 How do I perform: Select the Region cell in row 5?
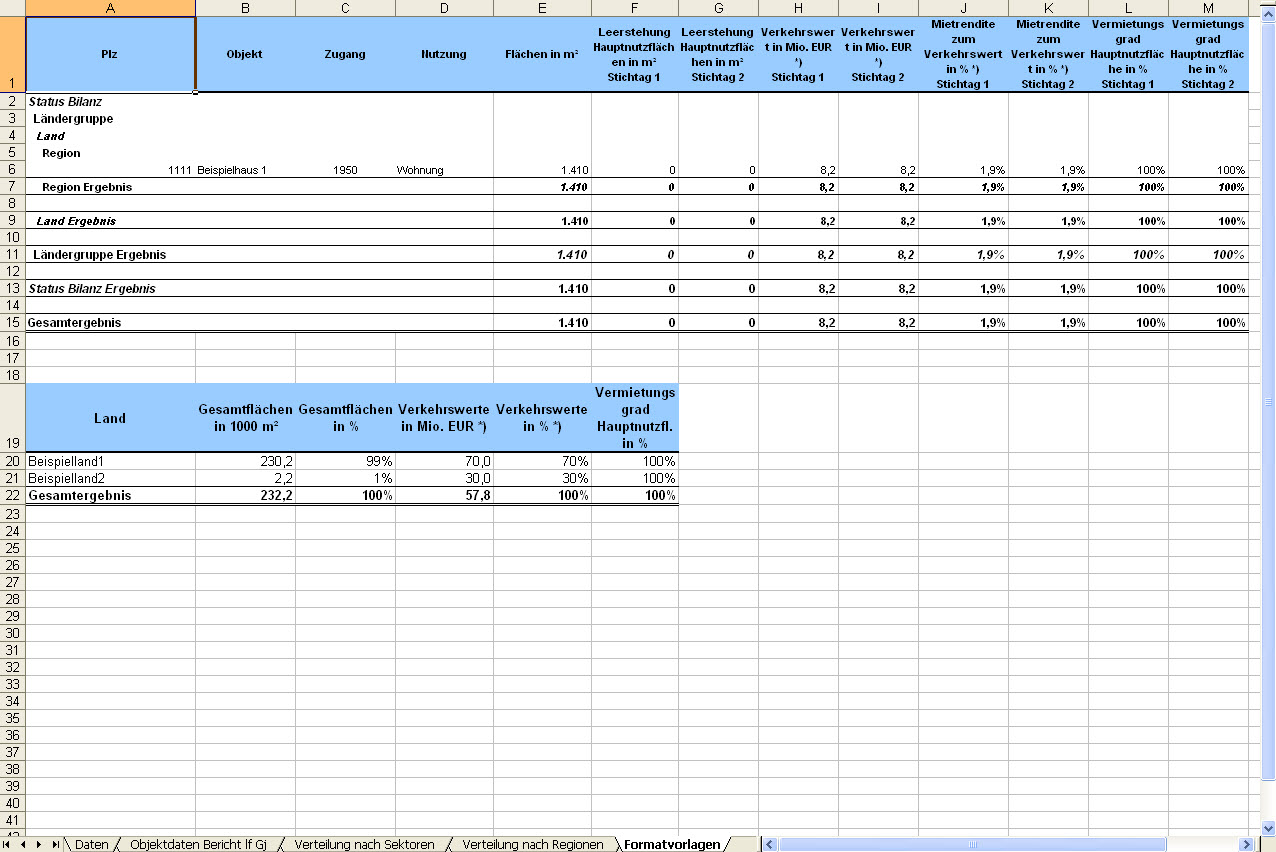pos(110,153)
